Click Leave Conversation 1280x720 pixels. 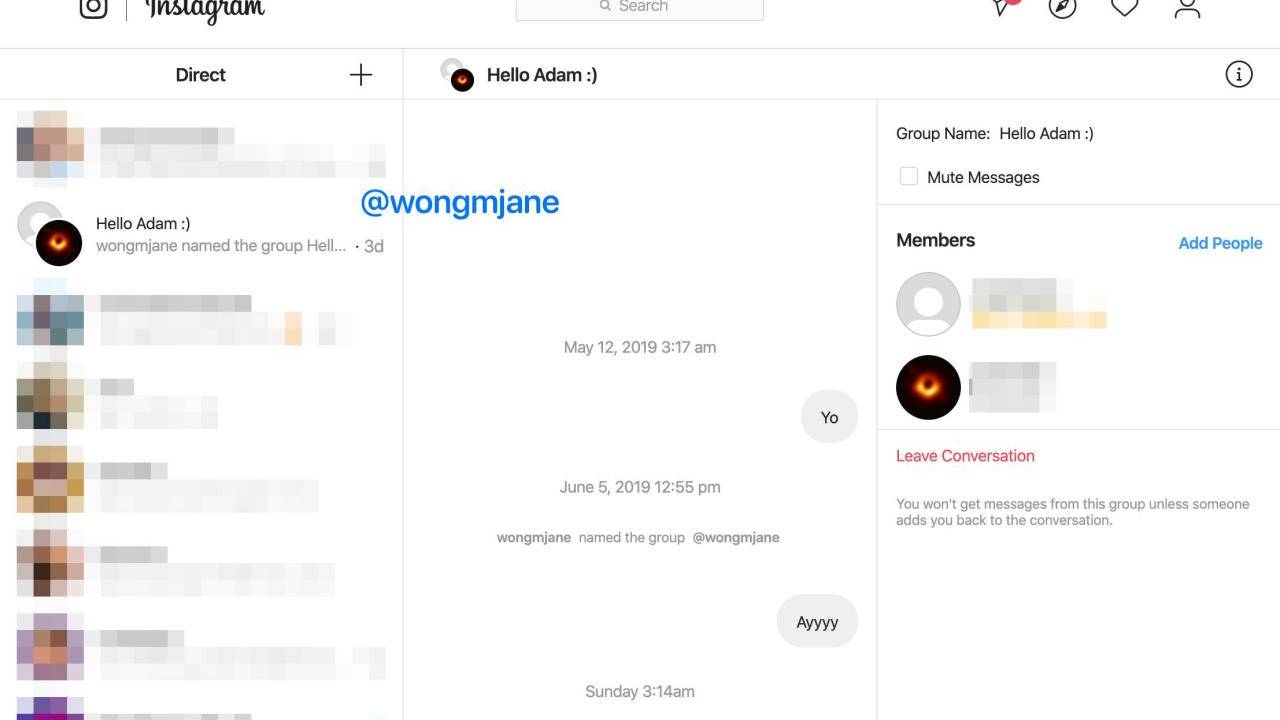coord(965,456)
